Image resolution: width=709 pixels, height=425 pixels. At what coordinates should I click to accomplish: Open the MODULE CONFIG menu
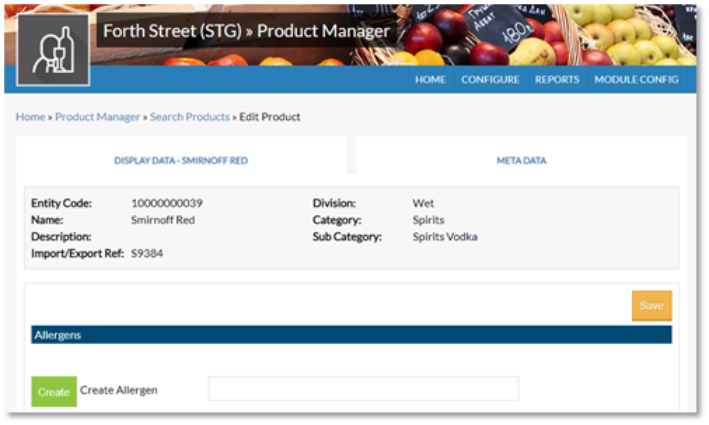(636, 80)
